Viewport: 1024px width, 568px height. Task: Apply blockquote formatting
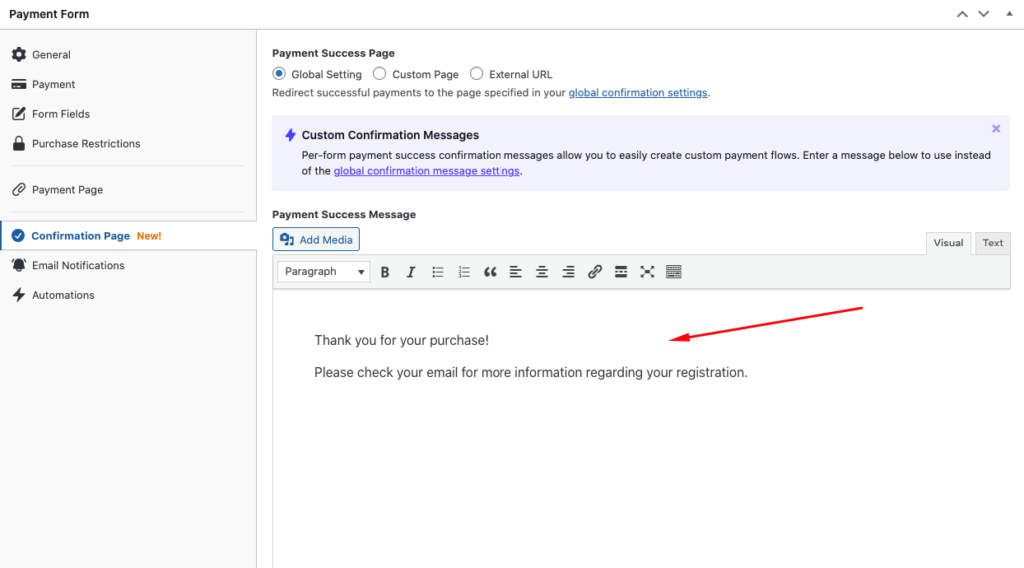point(490,272)
